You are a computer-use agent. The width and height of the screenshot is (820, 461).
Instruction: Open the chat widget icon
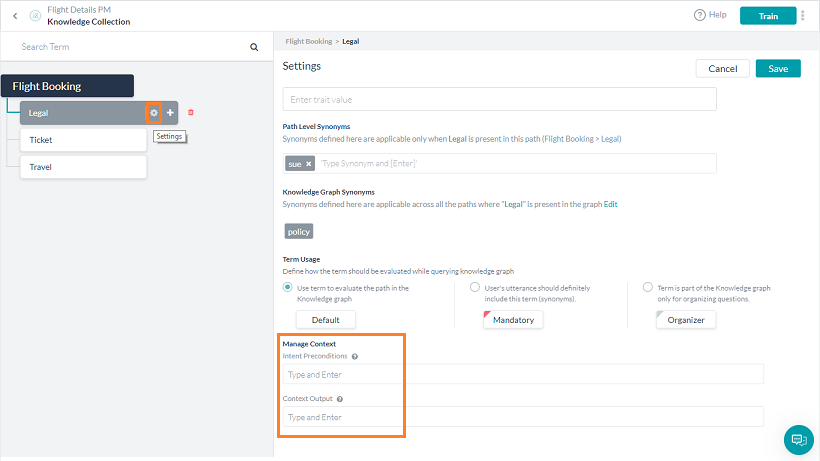[798, 439]
